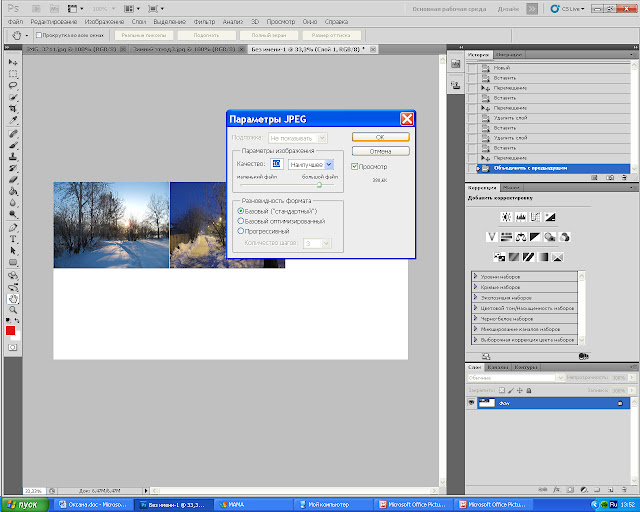This screenshot has width=640, height=512.
Task: Select the Rectangular Marquee tool
Action: [13, 74]
